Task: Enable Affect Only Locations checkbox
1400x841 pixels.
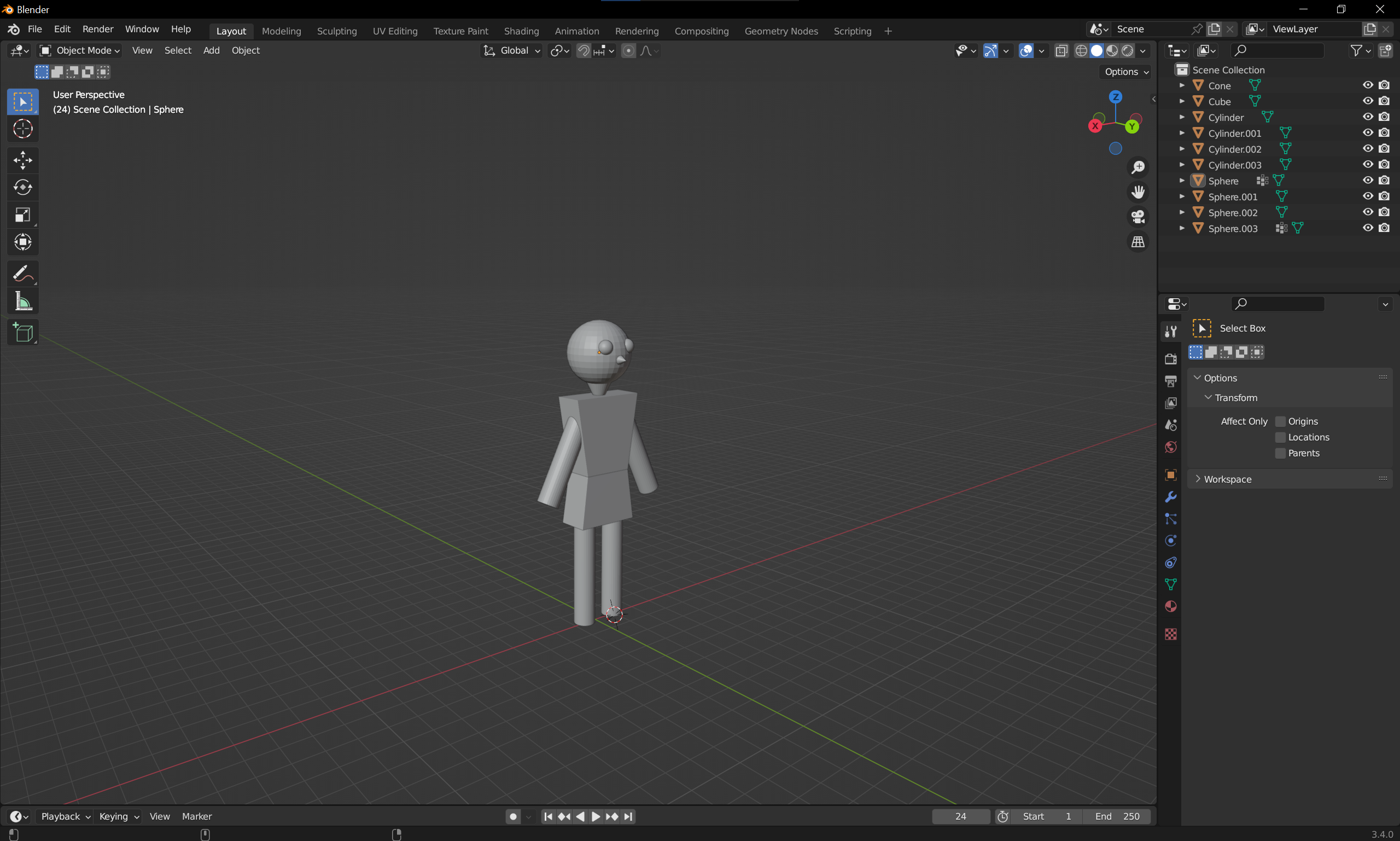Action: click(x=1280, y=437)
